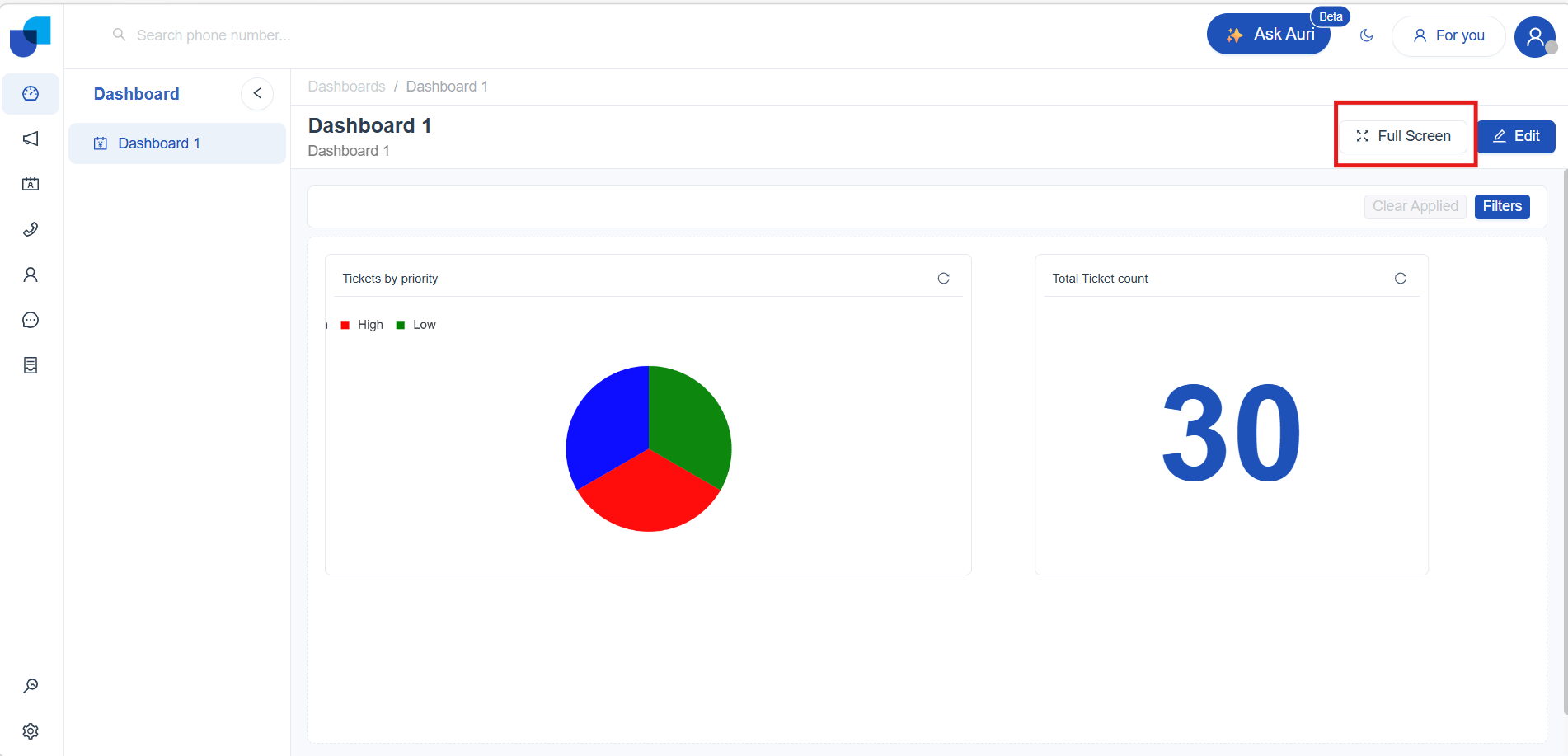Toggle dark mode with the moon icon
This screenshot has height=756, width=1568.
1366,35
